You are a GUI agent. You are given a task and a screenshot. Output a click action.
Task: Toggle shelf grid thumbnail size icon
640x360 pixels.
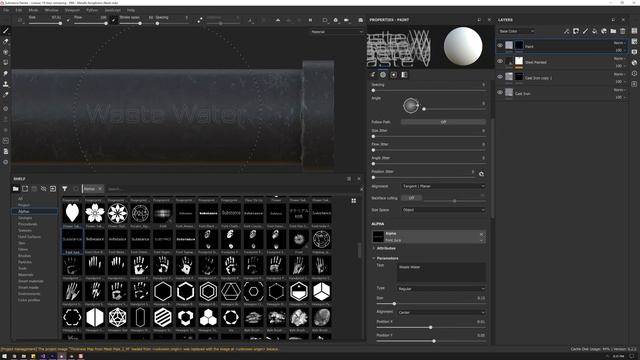[353, 200]
